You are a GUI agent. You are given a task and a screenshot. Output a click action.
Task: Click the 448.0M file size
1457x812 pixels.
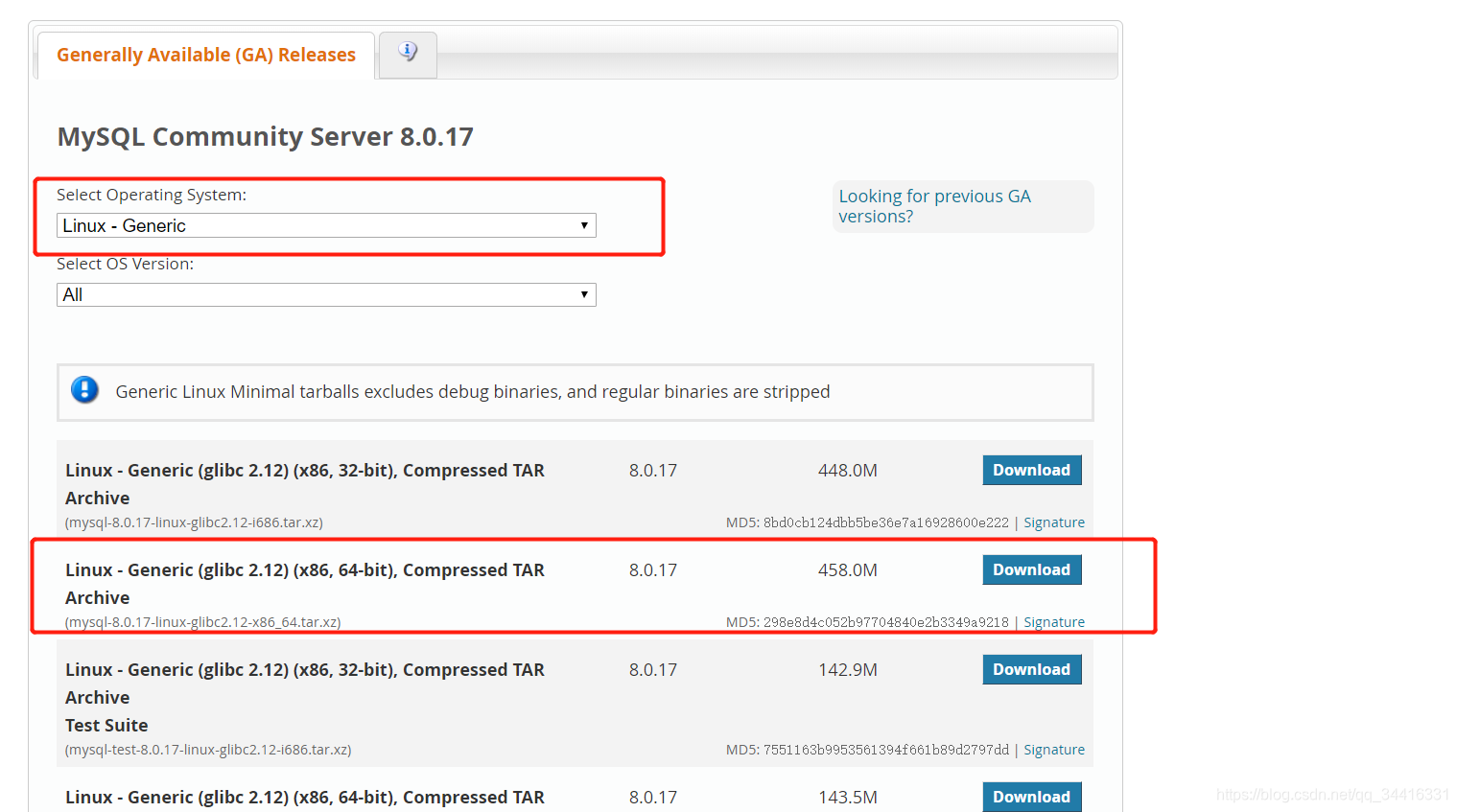[x=847, y=471]
